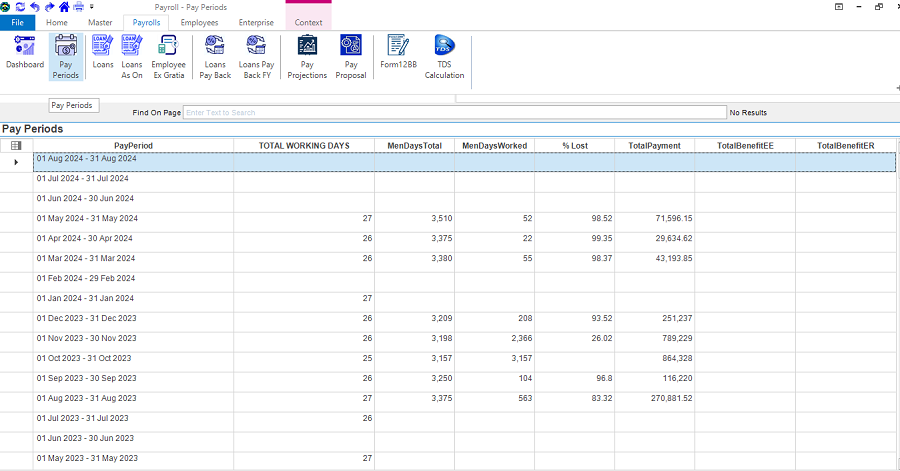Click the Loans ribbon icon
This screenshot has width=900, height=471.
[103, 56]
